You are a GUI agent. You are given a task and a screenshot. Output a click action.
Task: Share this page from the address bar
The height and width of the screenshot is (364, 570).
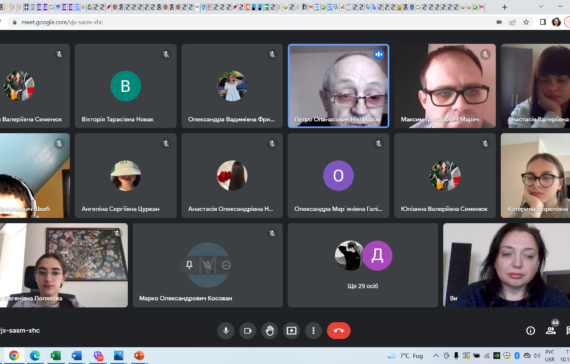(x=513, y=22)
